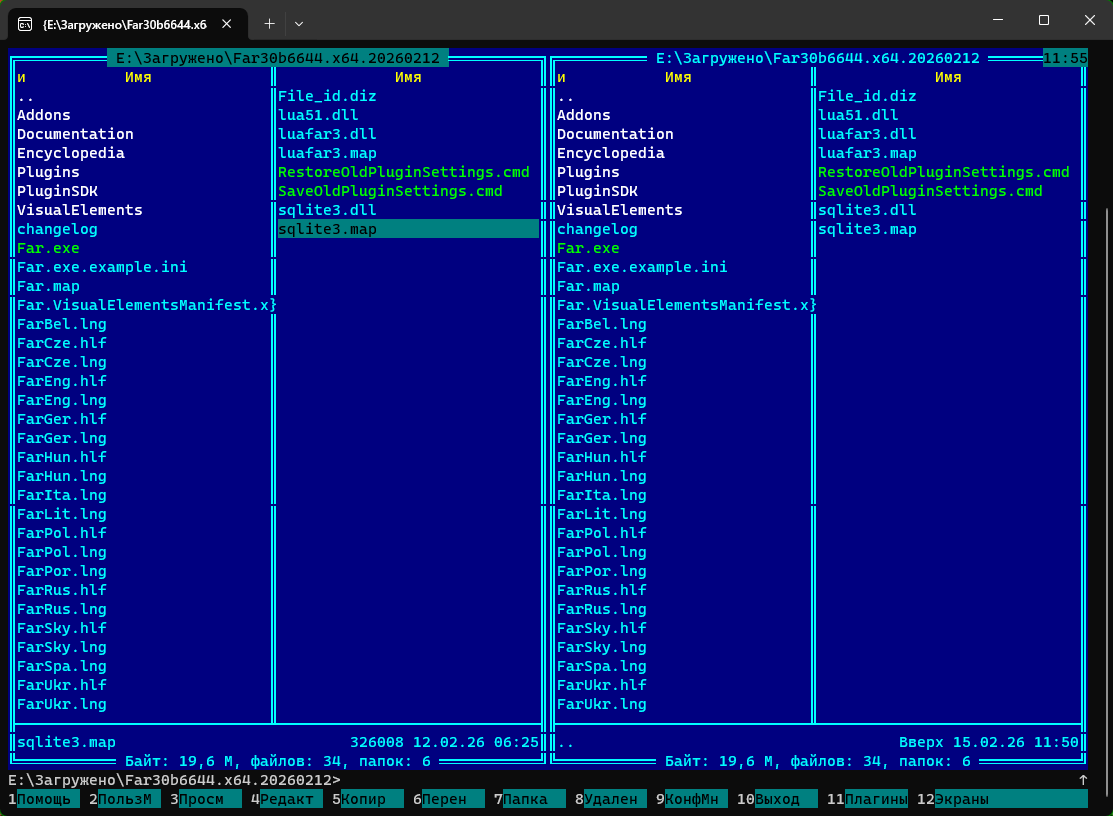Click the terminal icon on the tab
Image resolution: width=1113 pixels, height=816 pixels.
25,22
